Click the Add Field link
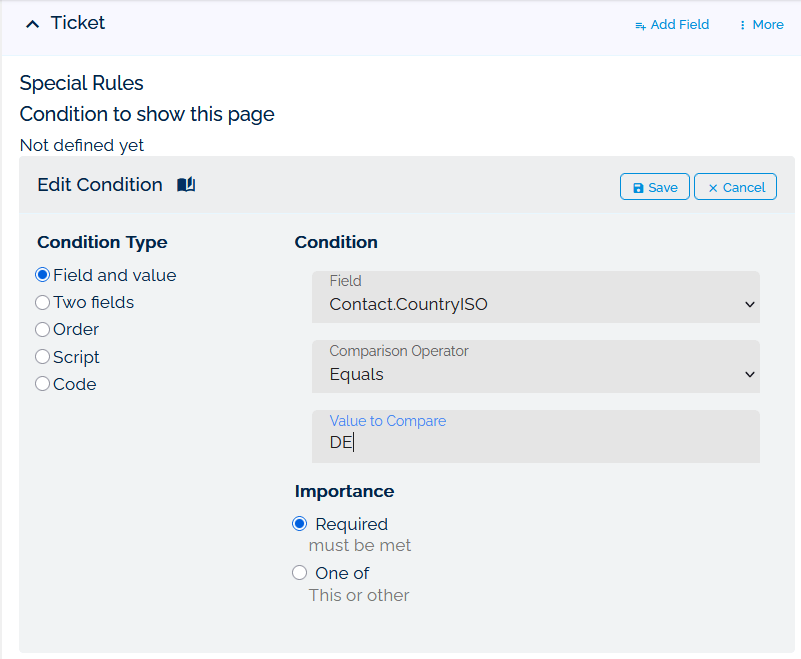This screenshot has width=801, height=659. tap(680, 24)
